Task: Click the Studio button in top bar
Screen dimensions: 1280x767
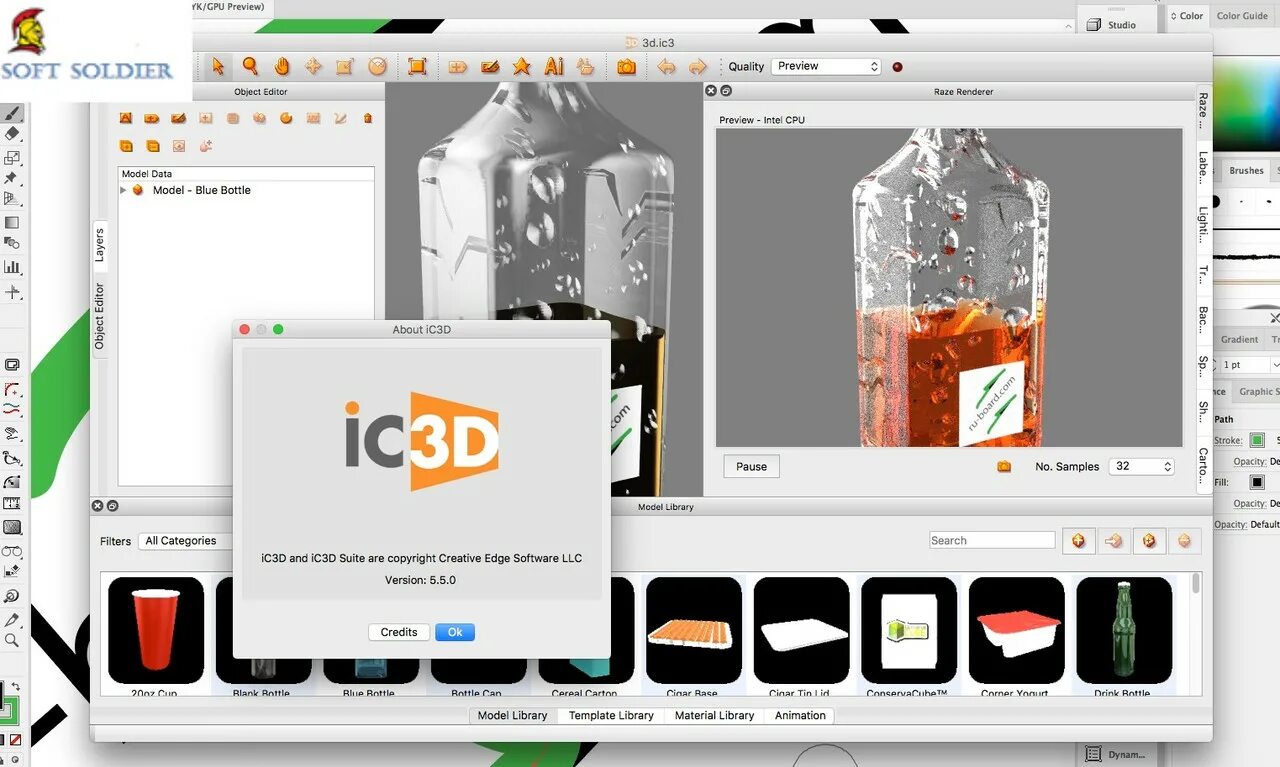Action: (x=1114, y=24)
